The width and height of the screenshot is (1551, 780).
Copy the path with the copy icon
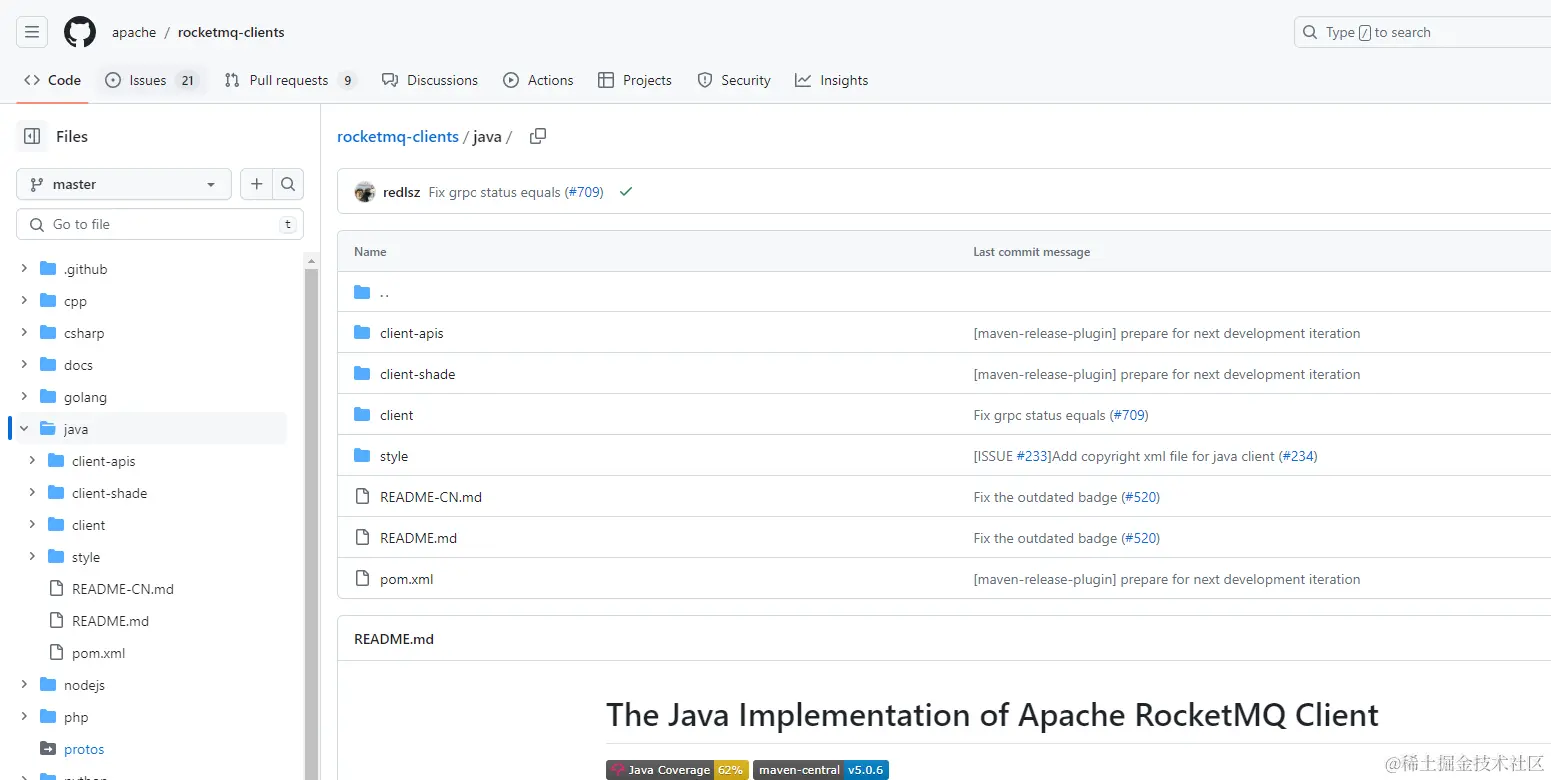(x=538, y=136)
